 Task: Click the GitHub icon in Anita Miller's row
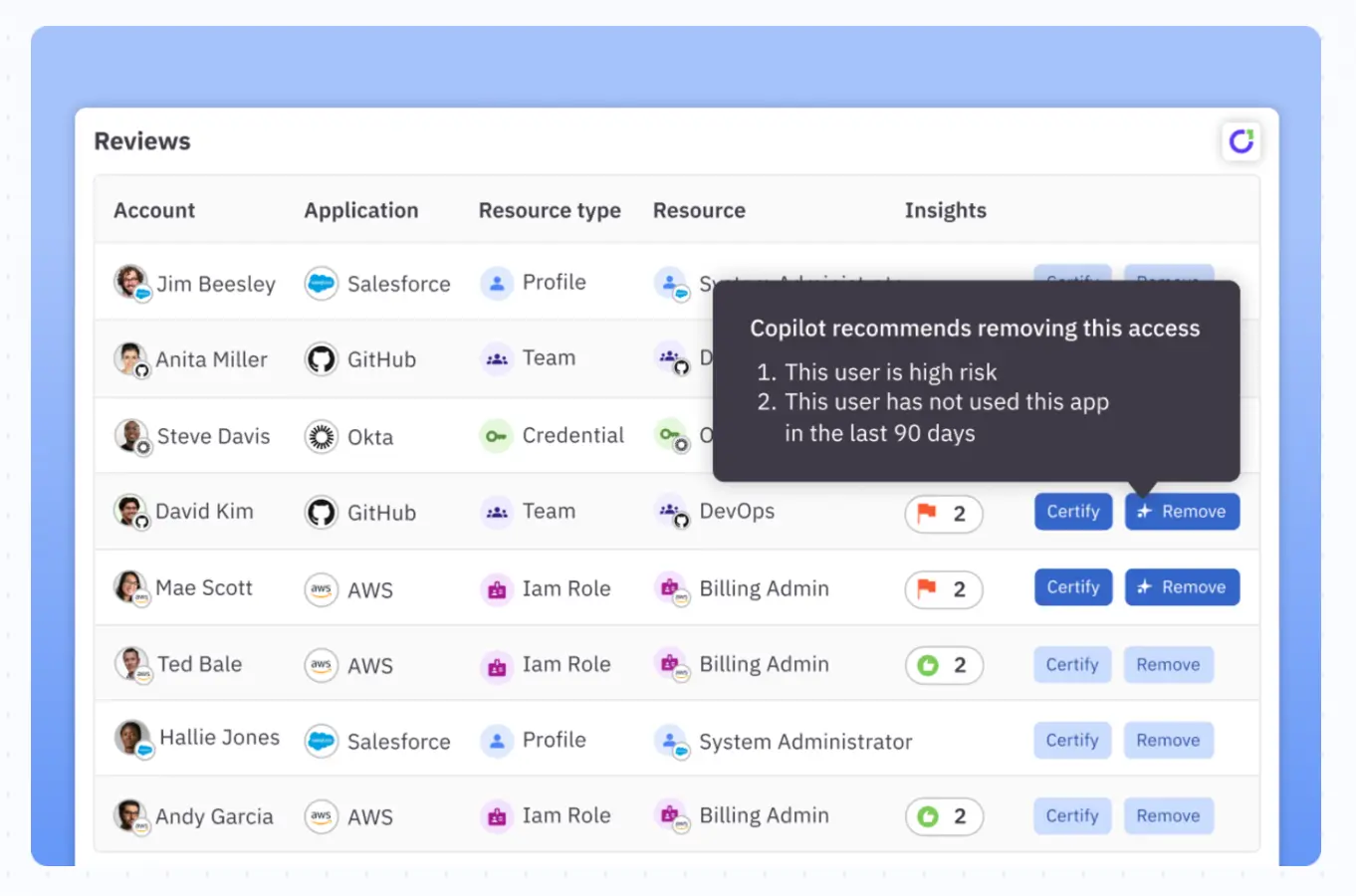[x=321, y=359]
